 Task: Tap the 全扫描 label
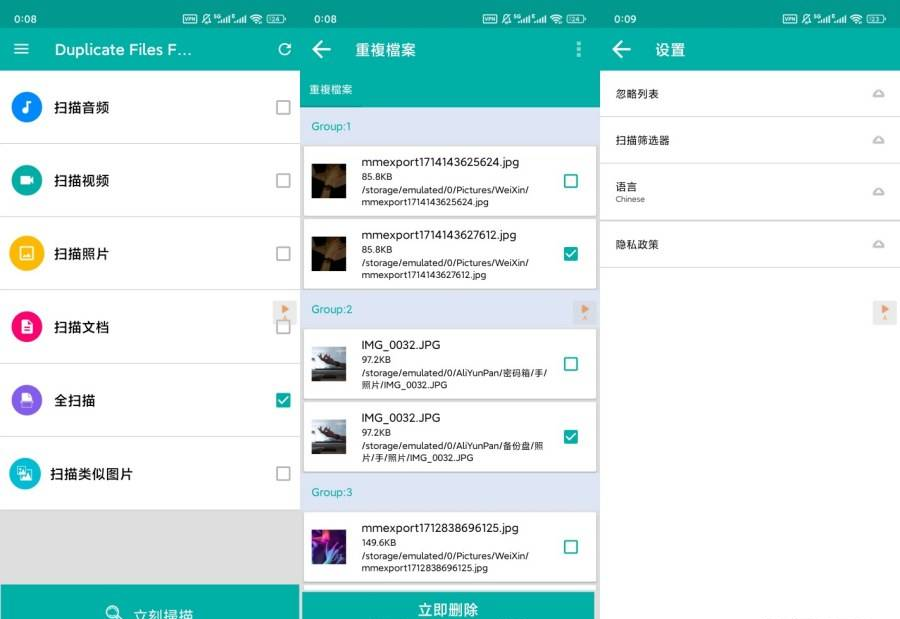click(75, 400)
